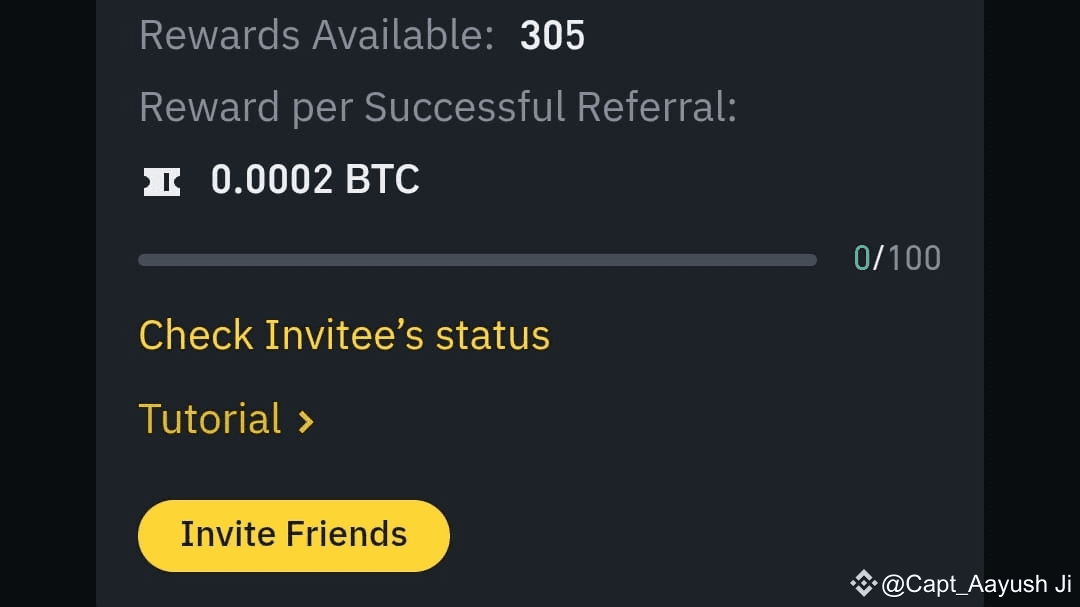Click the word Tutorial
The height and width of the screenshot is (607, 1080).
click(x=210, y=420)
